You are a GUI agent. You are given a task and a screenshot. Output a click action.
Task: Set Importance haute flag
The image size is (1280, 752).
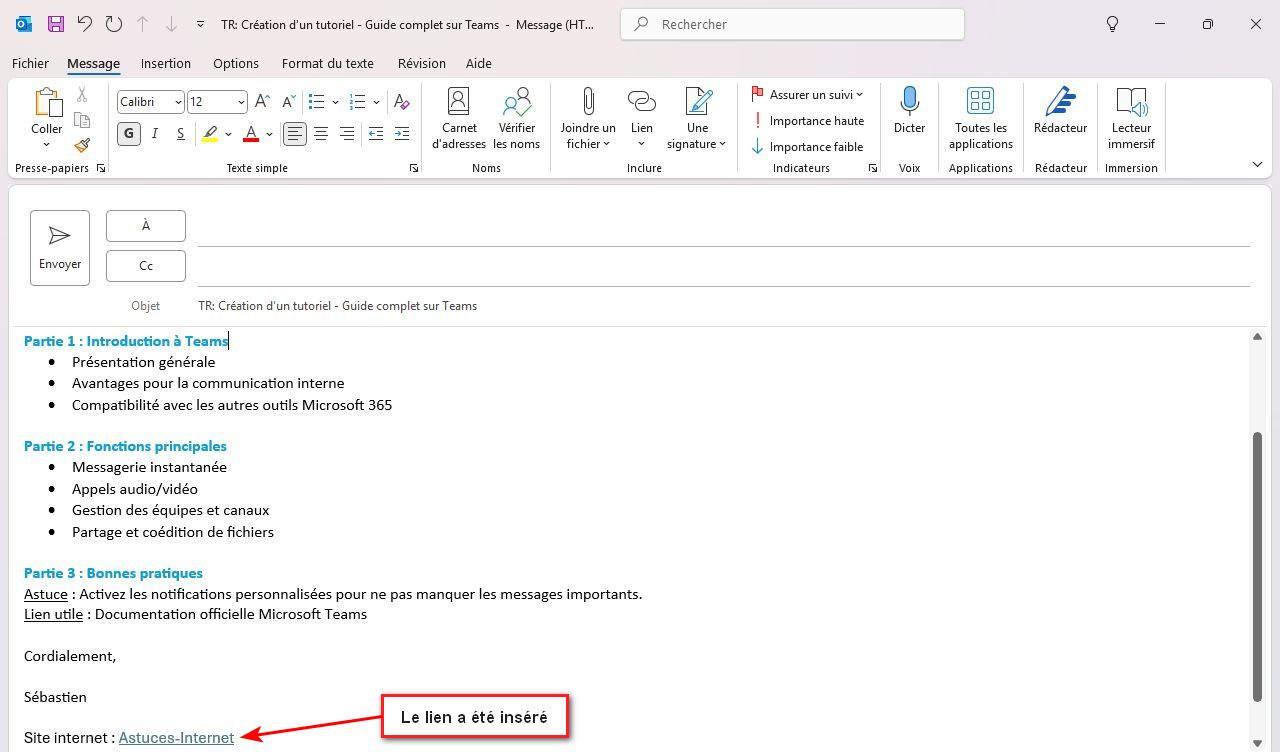[x=808, y=121]
